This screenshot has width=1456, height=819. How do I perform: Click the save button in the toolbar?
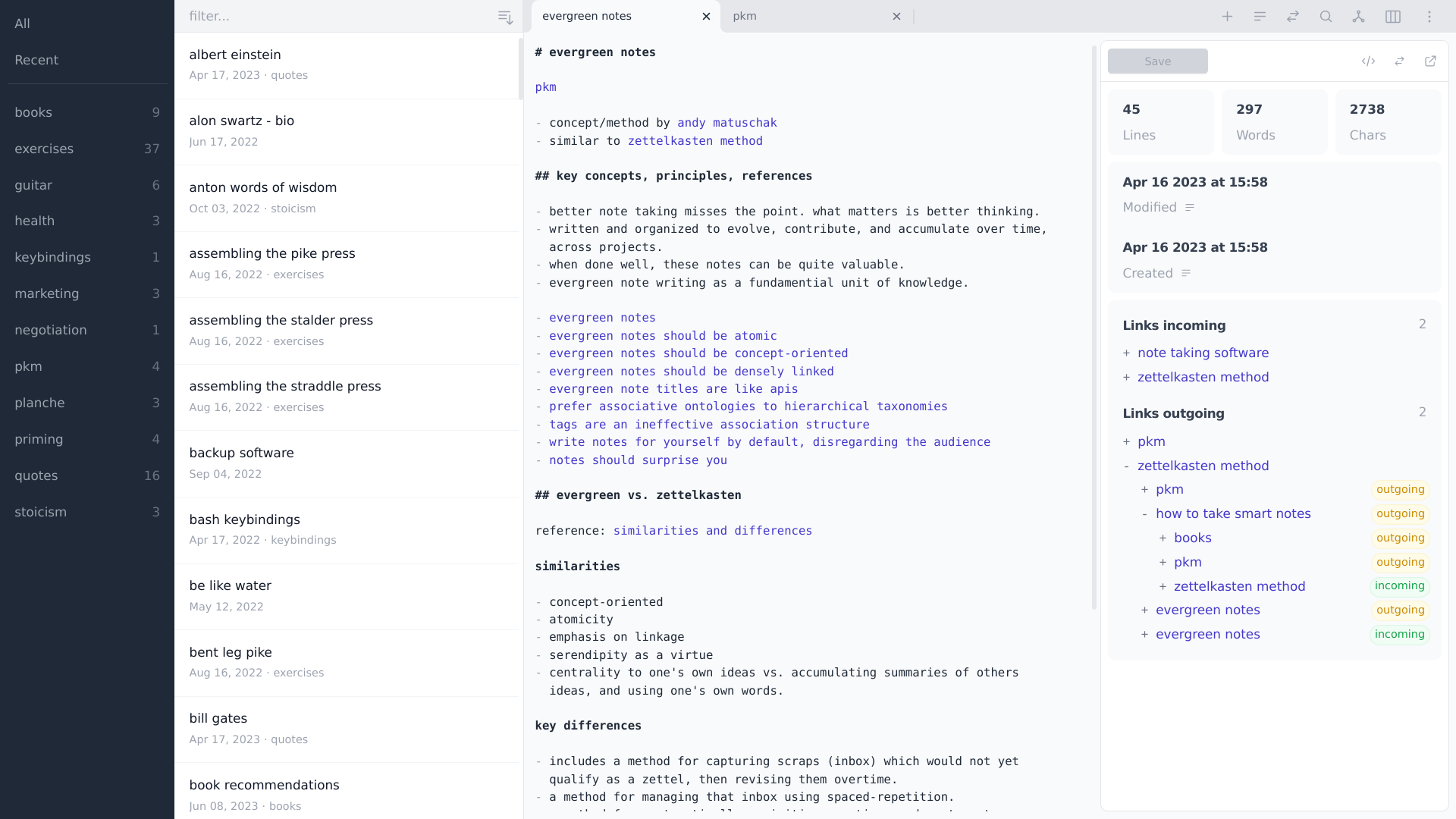coord(1158,61)
